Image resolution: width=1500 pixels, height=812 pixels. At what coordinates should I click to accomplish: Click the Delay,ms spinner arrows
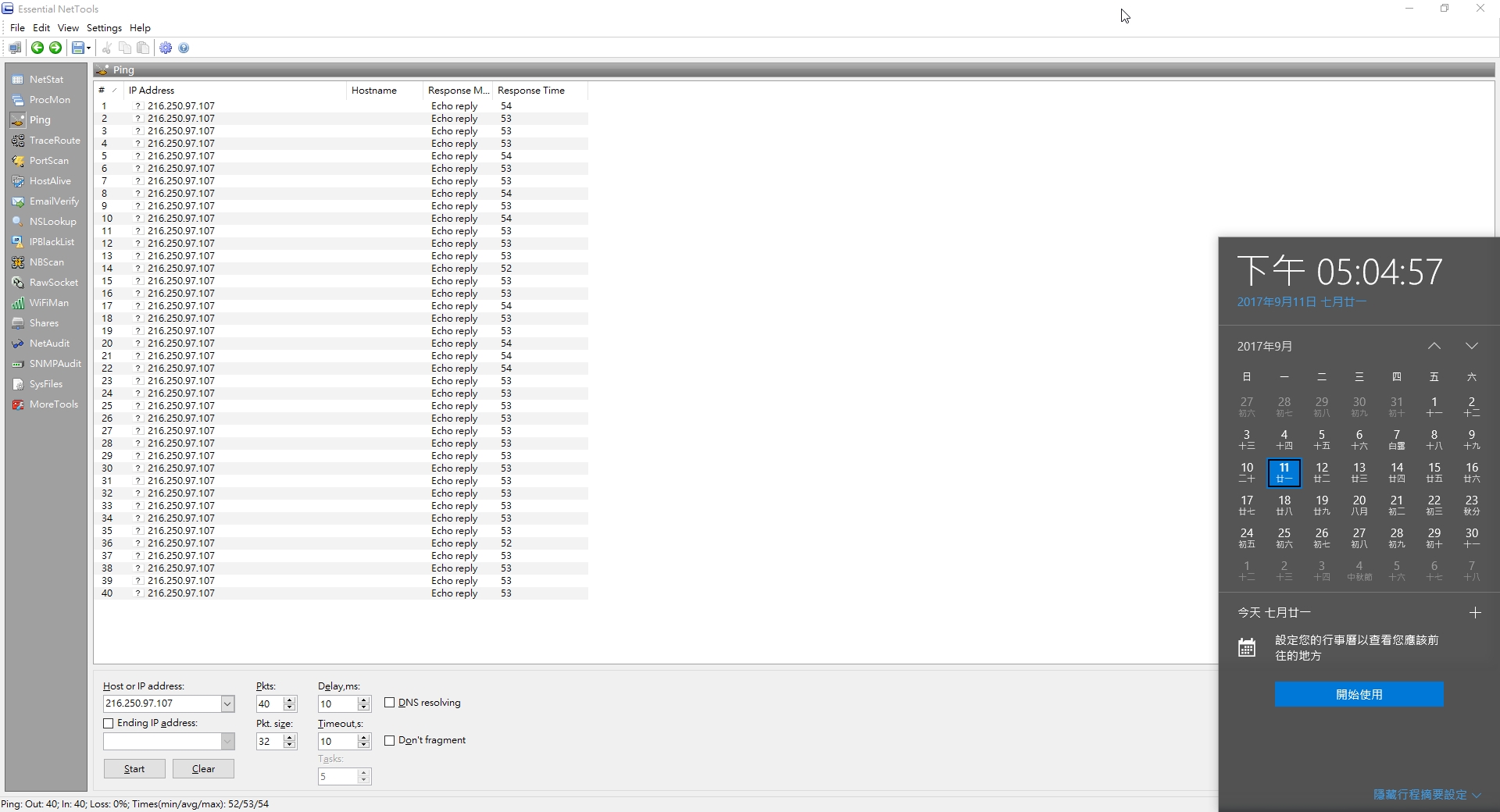[x=363, y=704]
